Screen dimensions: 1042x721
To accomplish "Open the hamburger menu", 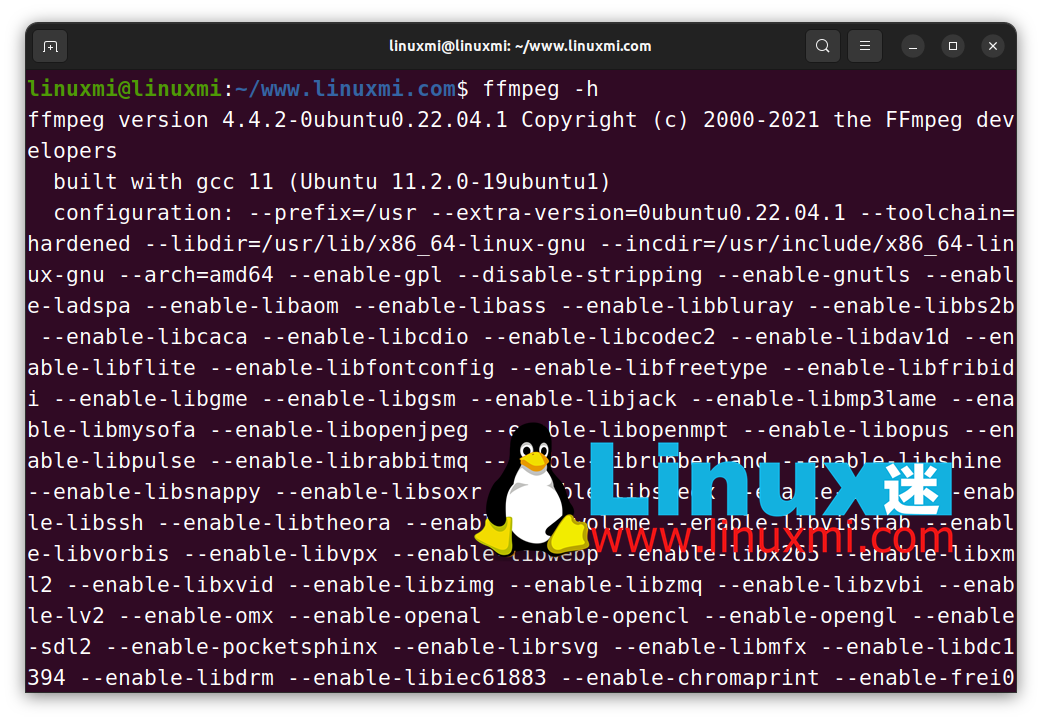I will (865, 46).
